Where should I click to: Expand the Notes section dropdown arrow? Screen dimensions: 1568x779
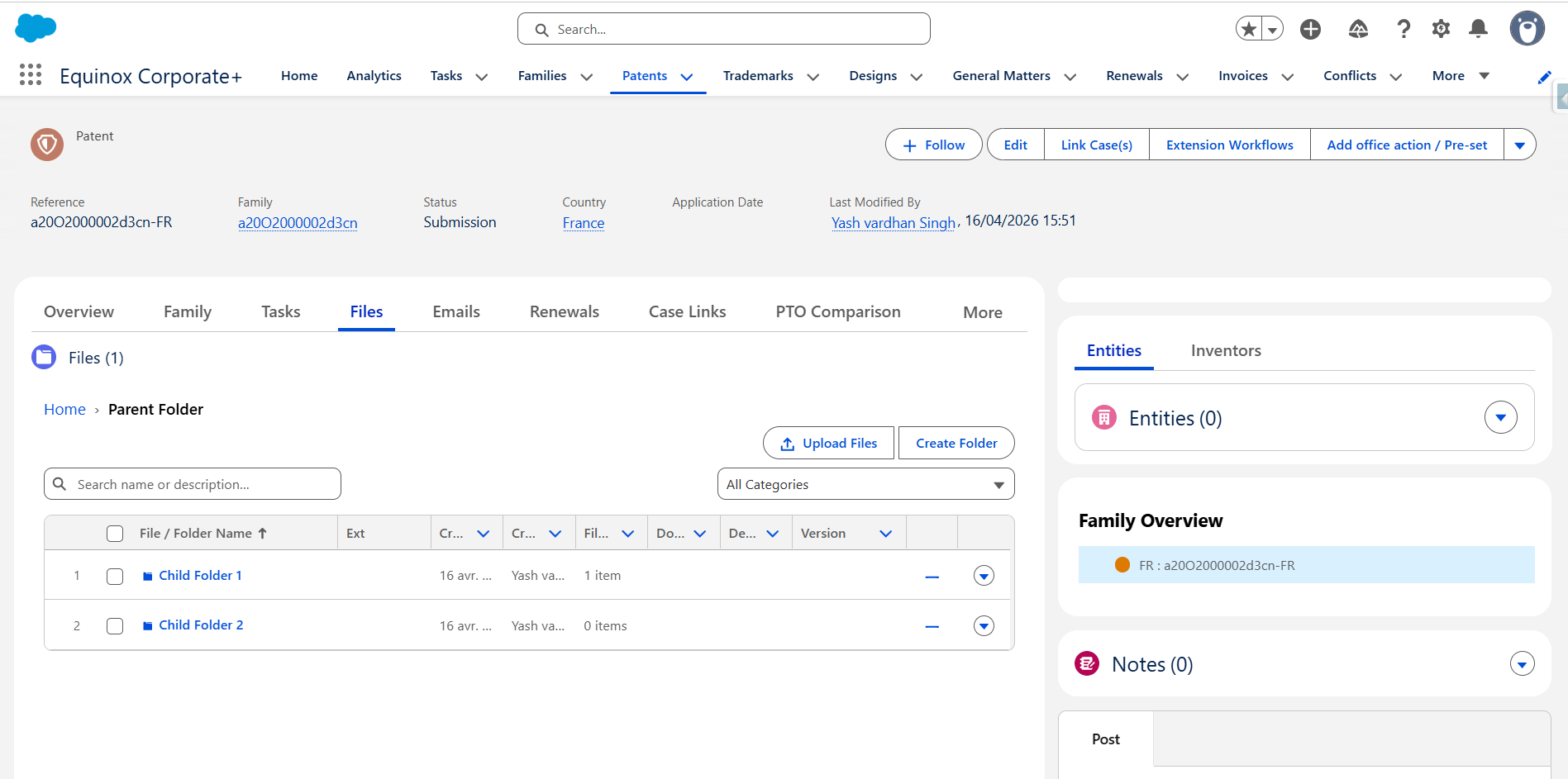1522,664
